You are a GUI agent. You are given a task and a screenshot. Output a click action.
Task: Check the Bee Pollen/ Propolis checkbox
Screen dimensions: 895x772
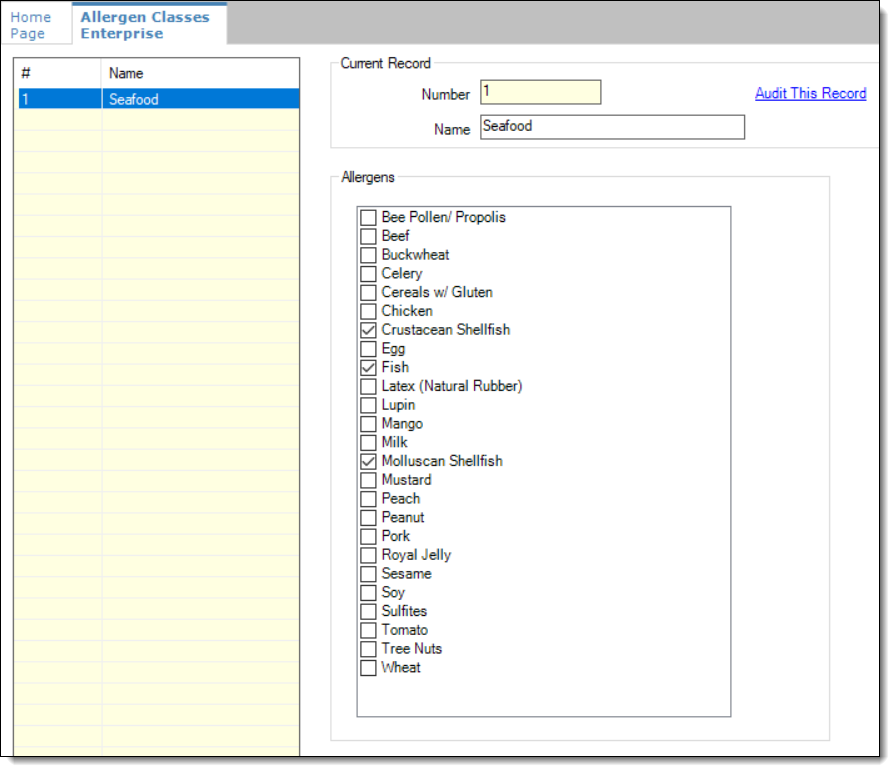tap(368, 217)
